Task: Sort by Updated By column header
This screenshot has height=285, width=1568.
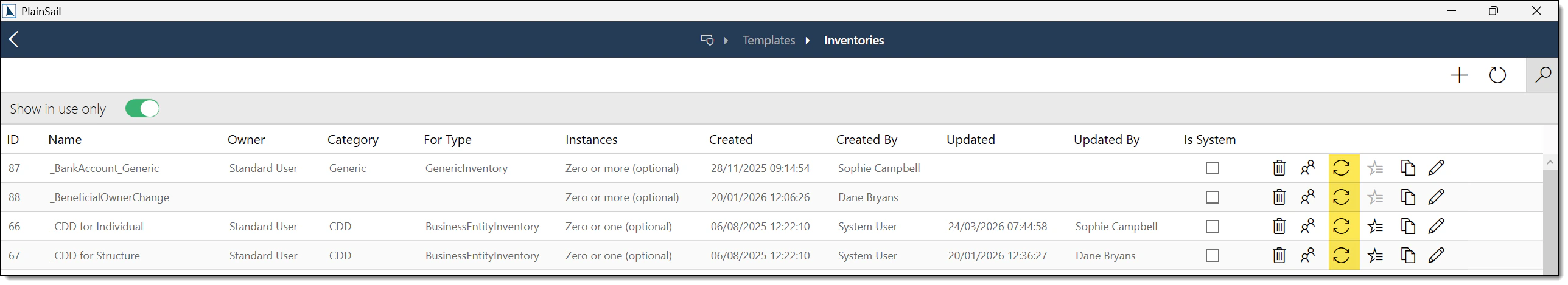Action: [x=1107, y=140]
